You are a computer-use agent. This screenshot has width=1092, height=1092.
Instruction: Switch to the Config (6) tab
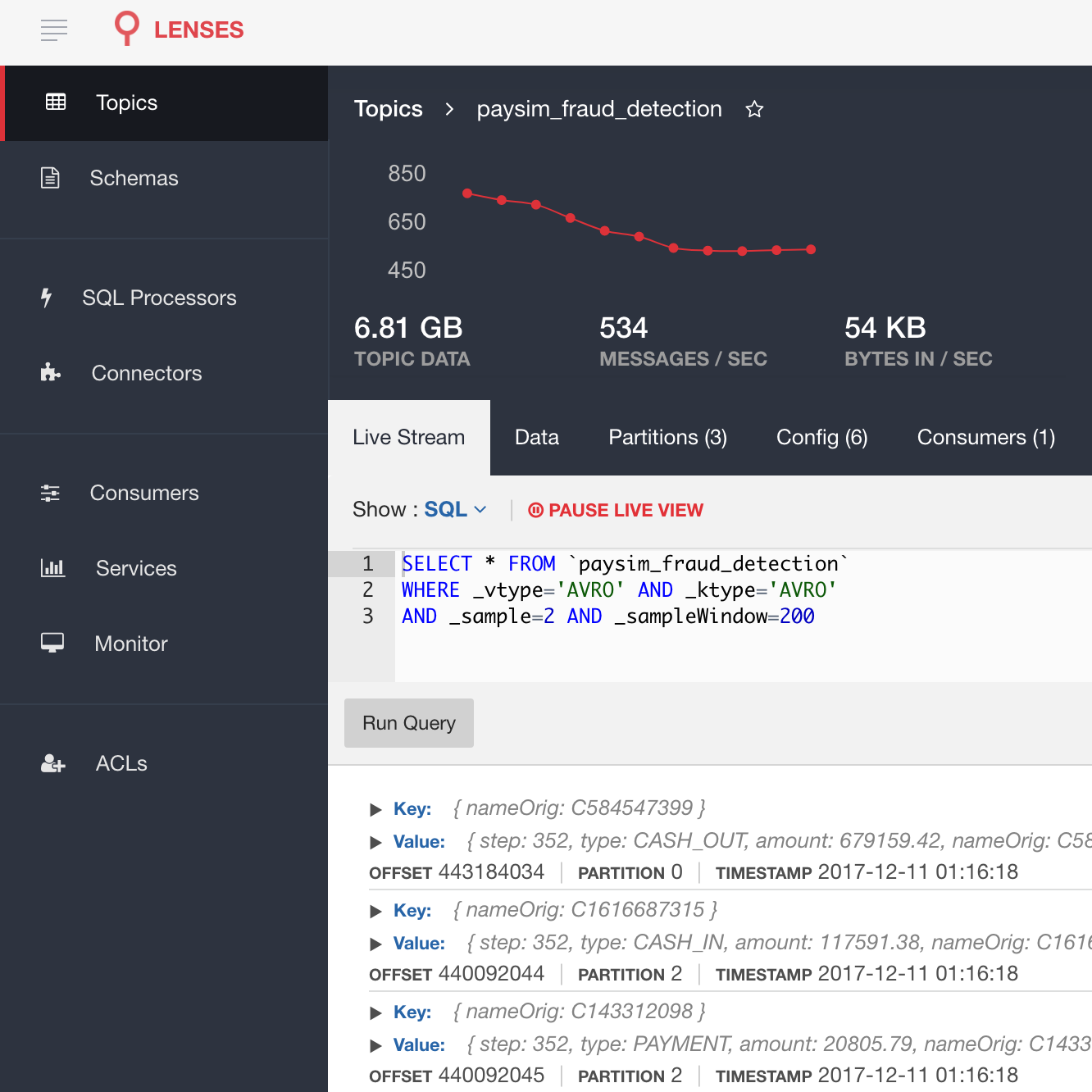(822, 438)
